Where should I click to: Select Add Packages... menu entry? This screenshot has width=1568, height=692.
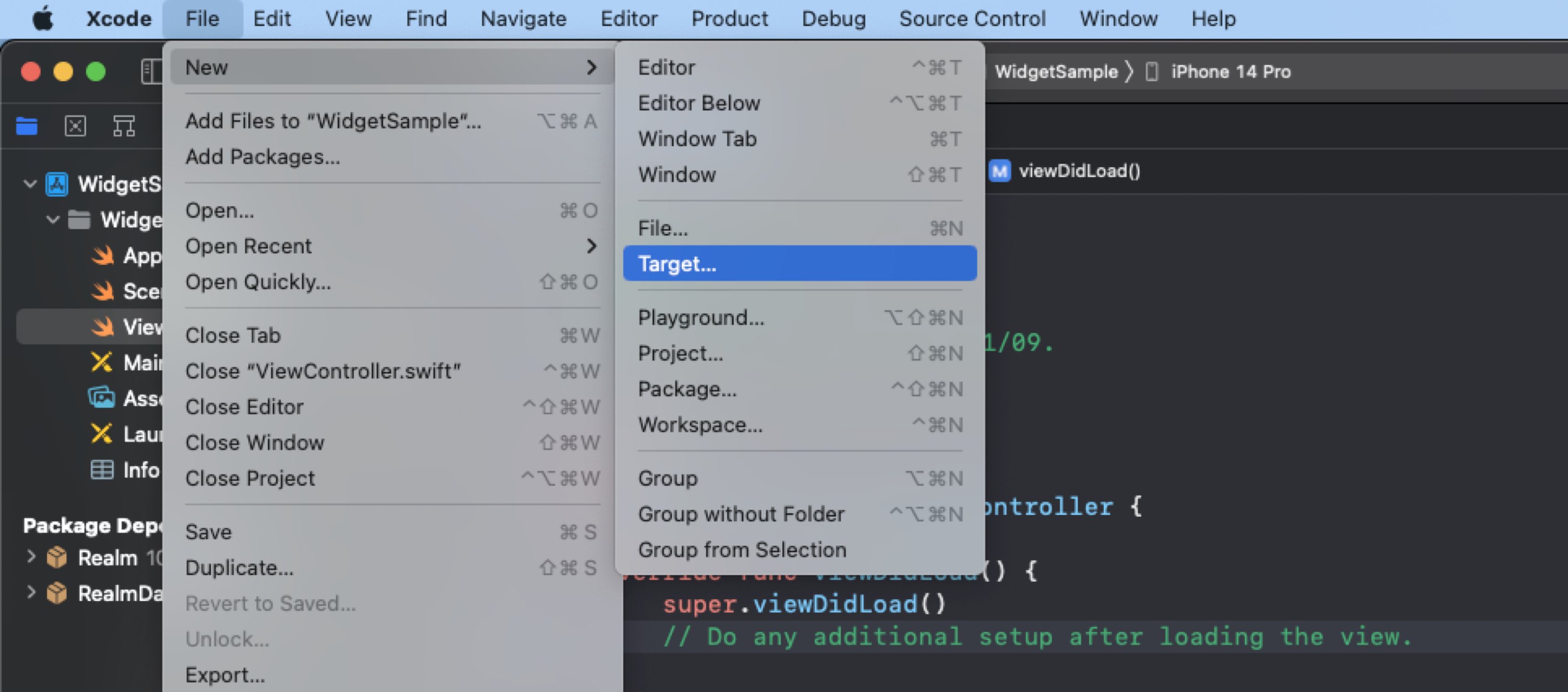(263, 157)
